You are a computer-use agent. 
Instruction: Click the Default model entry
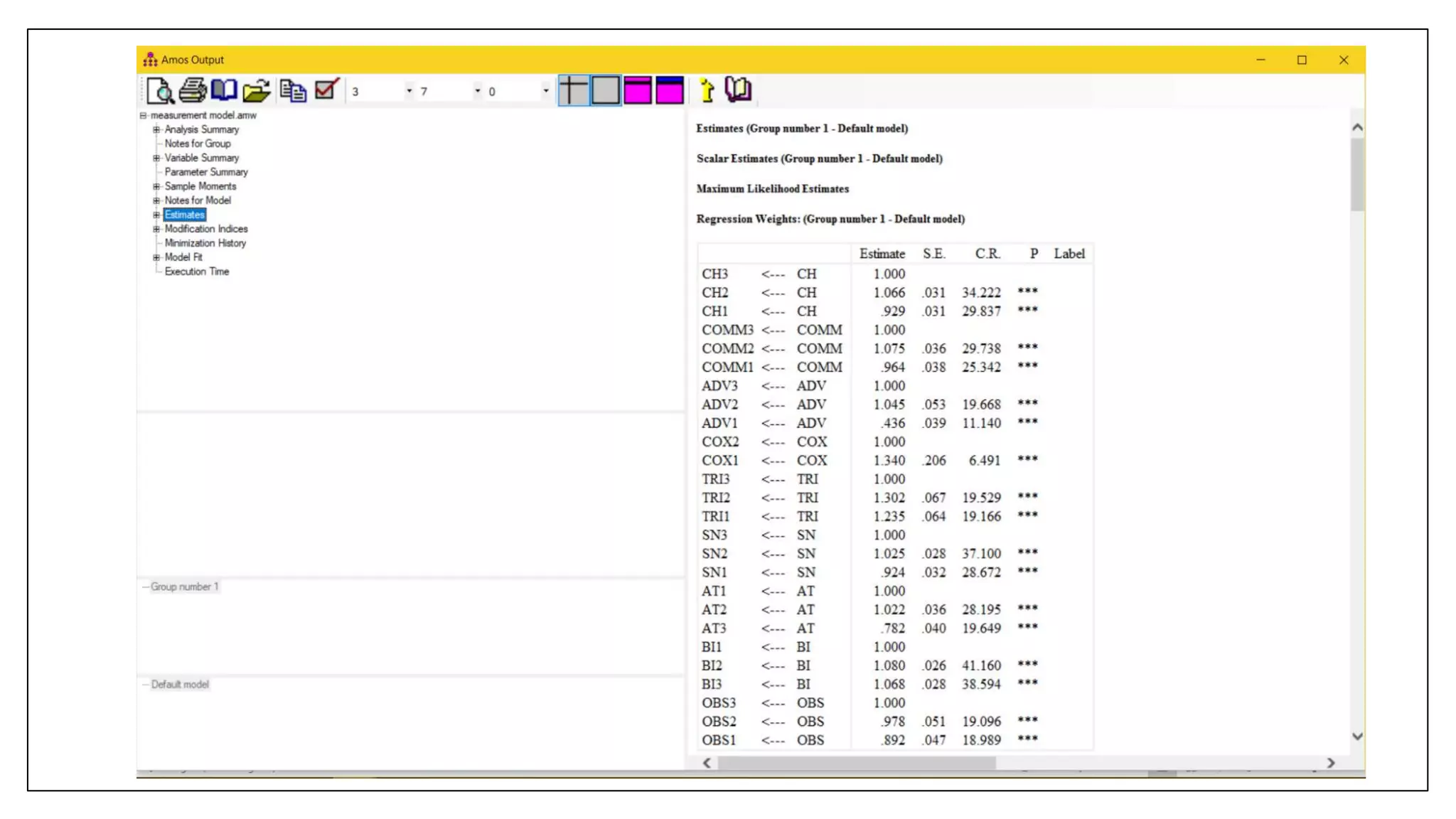click(180, 685)
